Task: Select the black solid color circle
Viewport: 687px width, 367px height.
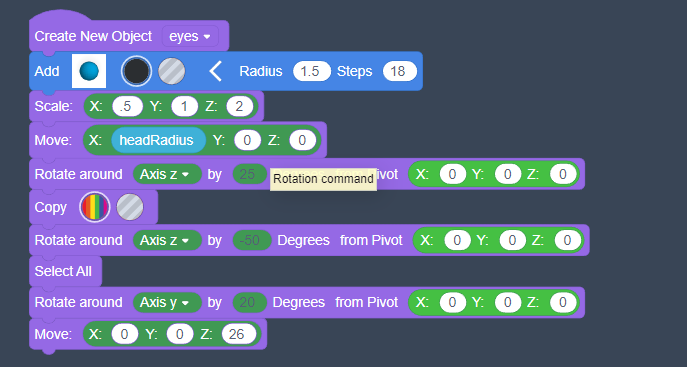Action: [x=136, y=71]
